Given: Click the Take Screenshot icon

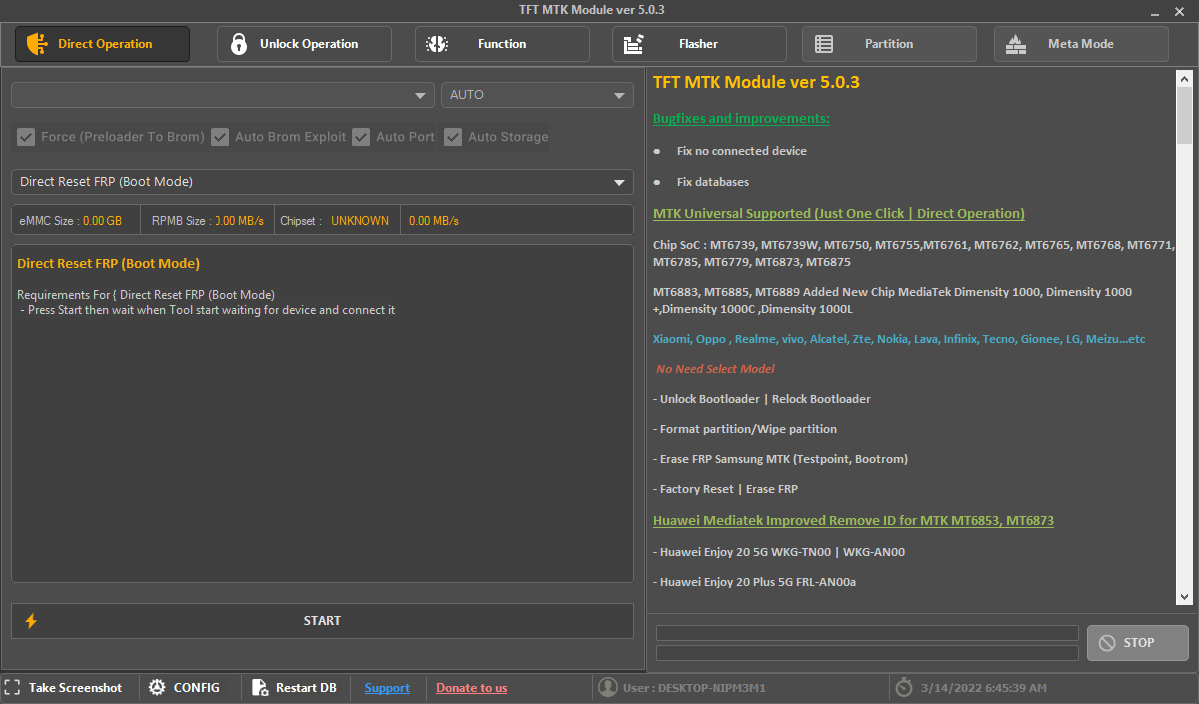Looking at the screenshot, I should 12,687.
